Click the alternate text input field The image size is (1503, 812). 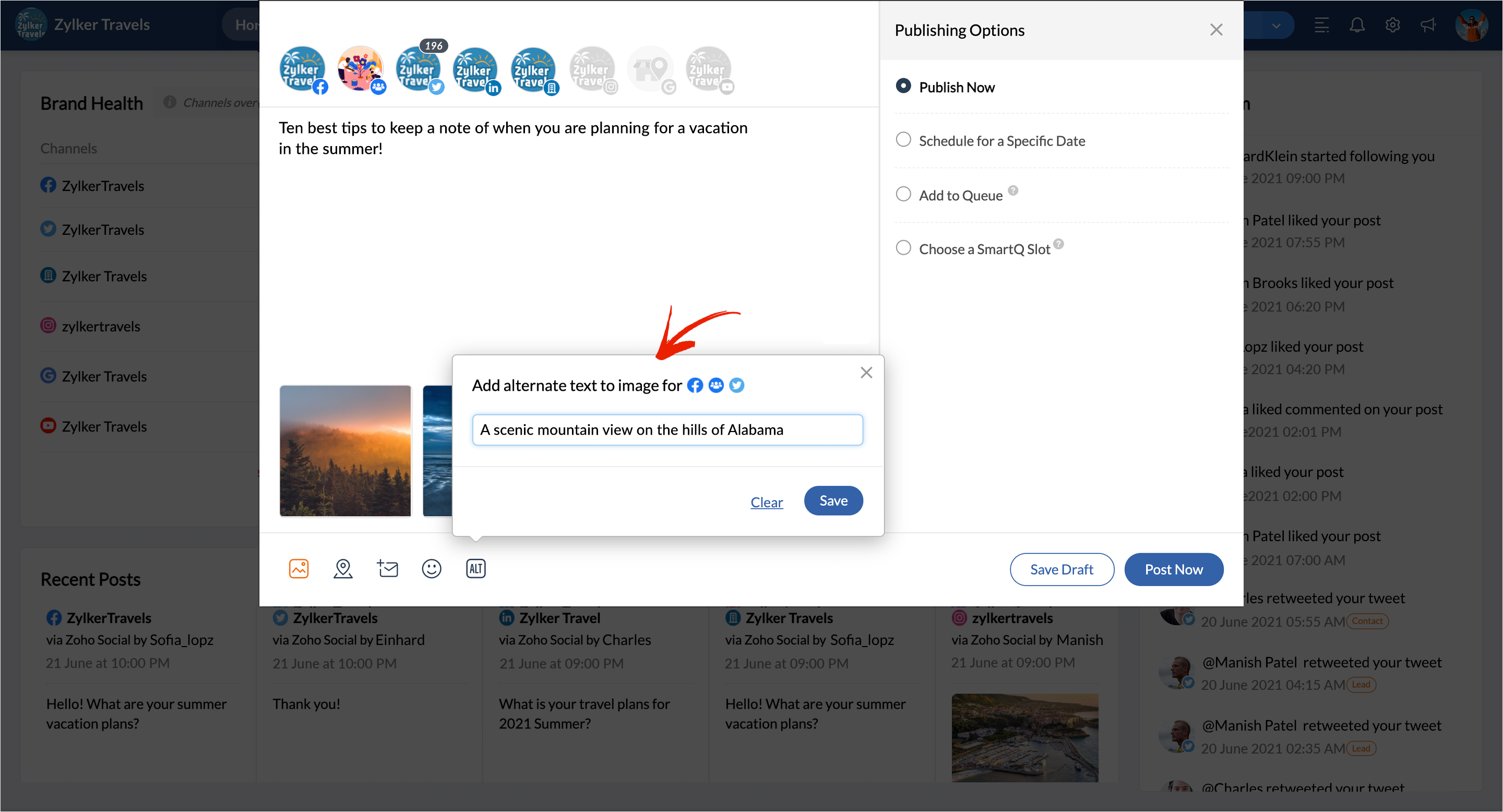[x=667, y=430]
